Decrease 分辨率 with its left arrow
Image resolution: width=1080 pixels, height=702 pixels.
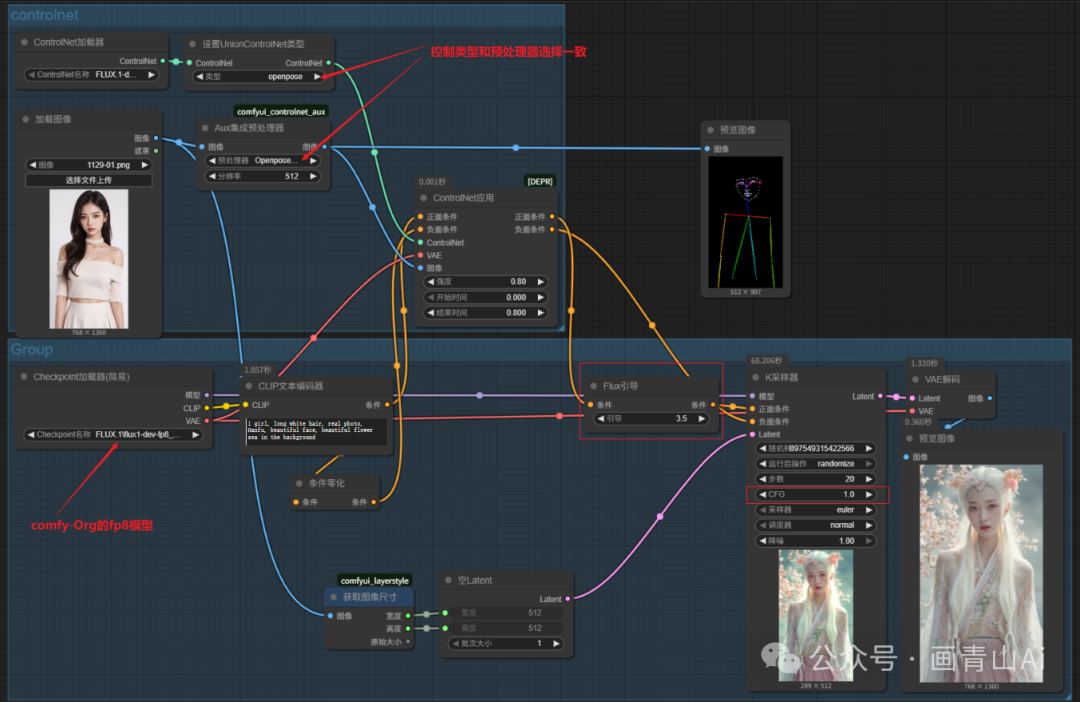coord(212,176)
